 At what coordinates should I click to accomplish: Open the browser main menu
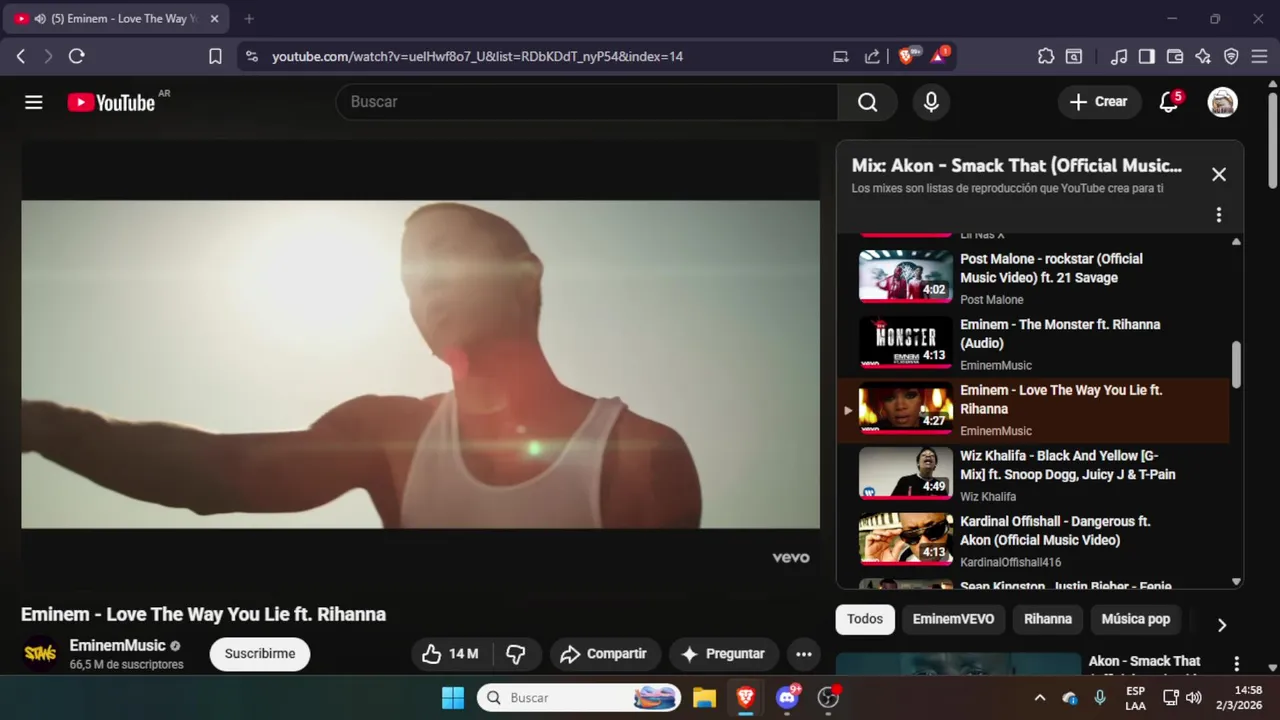pos(1258,57)
